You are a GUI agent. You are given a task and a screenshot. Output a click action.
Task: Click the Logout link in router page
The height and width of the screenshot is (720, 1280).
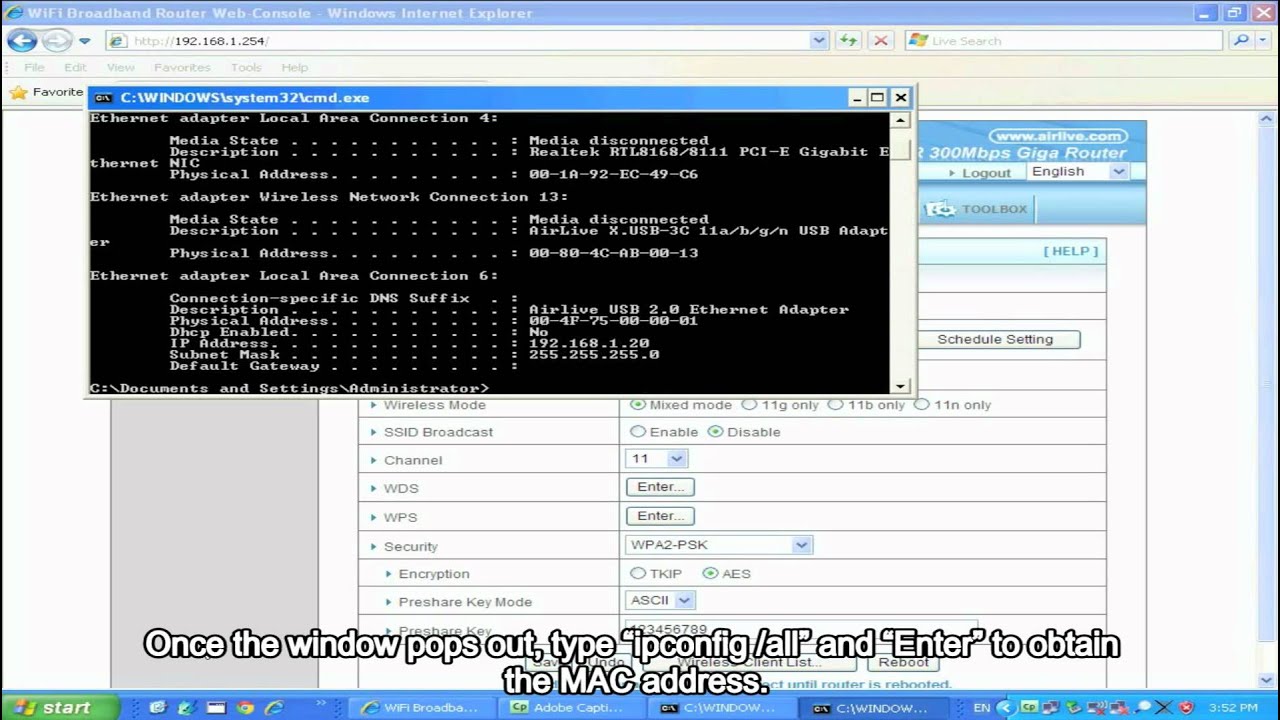(986, 173)
